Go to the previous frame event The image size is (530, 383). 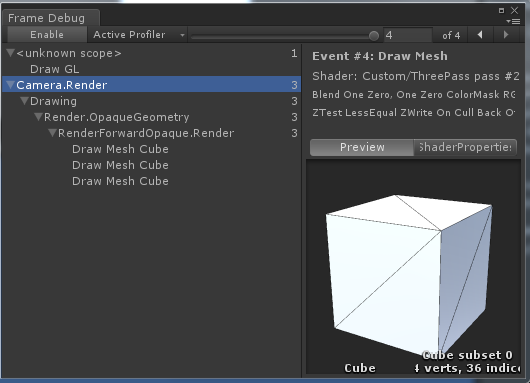click(480, 35)
